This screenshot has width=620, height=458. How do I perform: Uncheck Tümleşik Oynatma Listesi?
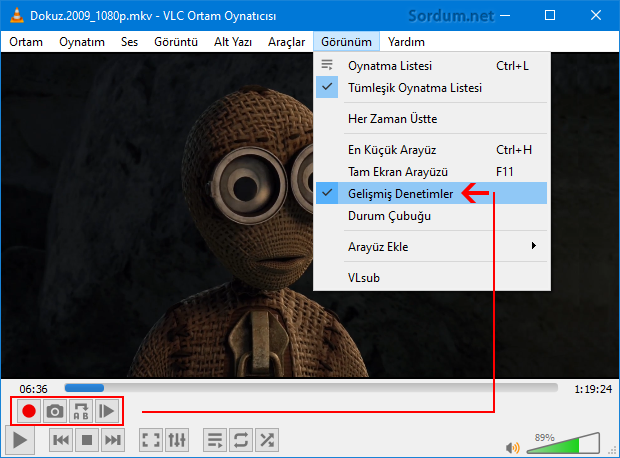click(x=431, y=87)
